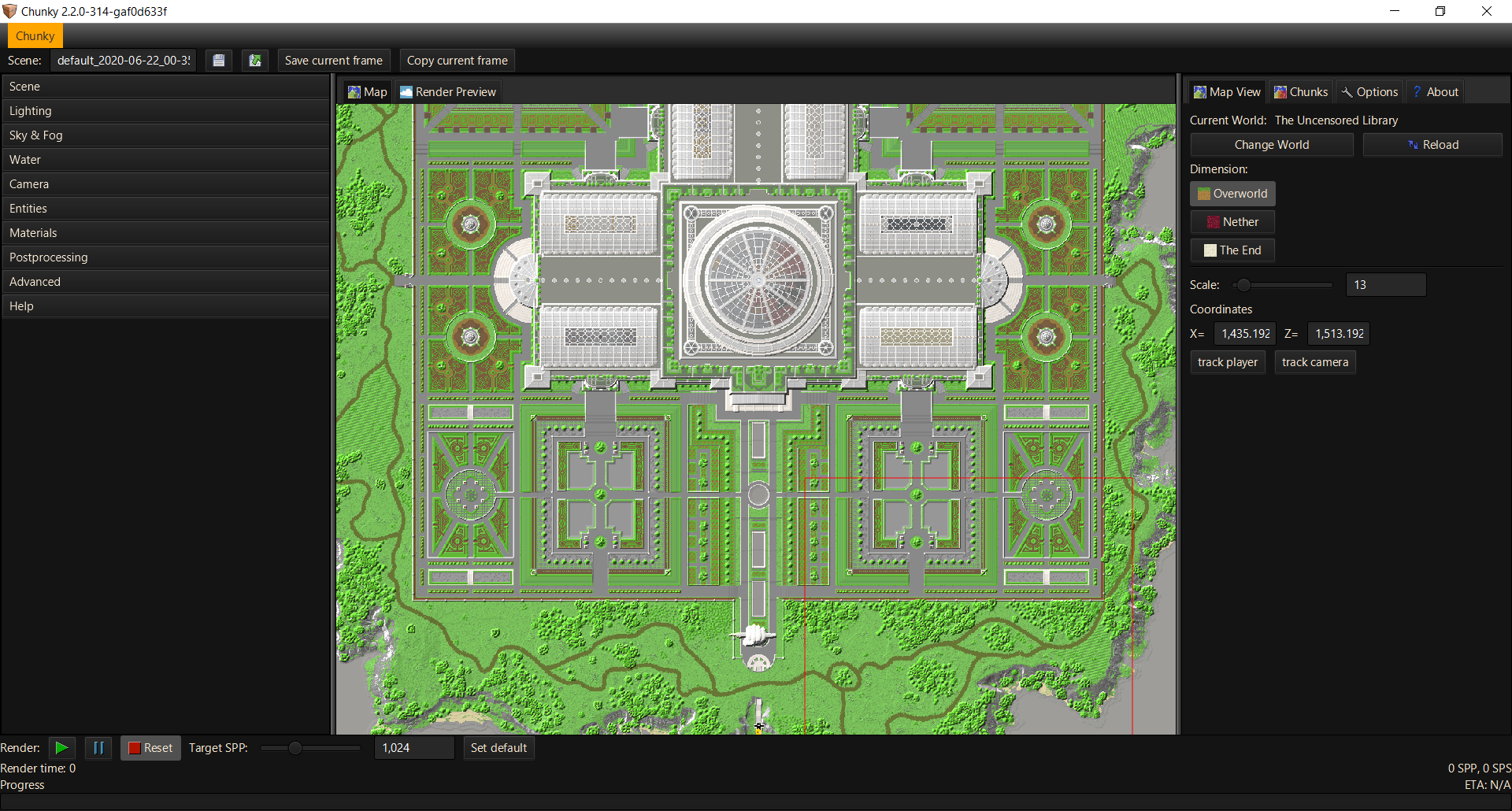The height and width of the screenshot is (811, 1512).
Task: Expand the Water section
Action: (165, 160)
